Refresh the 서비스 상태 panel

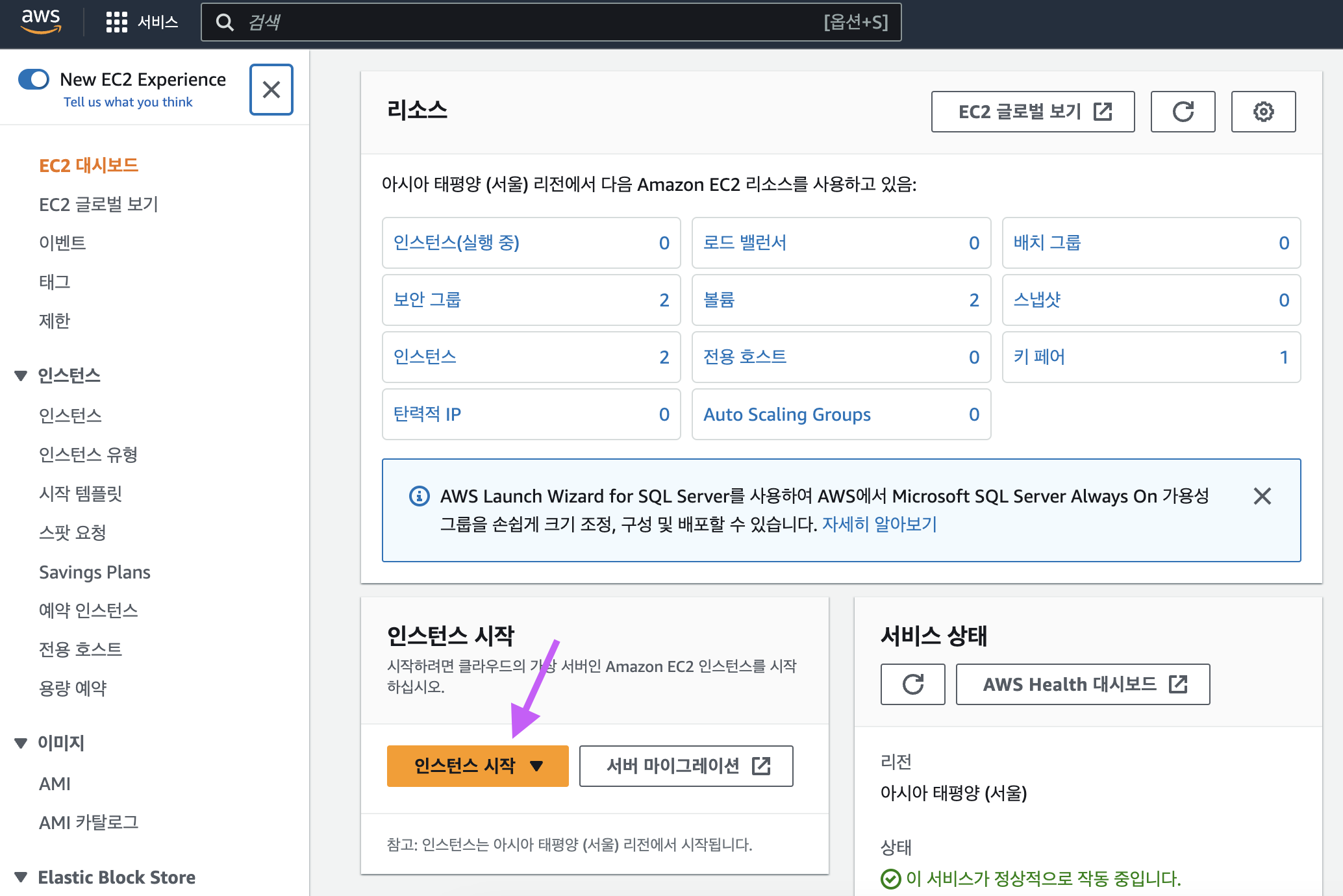coord(912,684)
